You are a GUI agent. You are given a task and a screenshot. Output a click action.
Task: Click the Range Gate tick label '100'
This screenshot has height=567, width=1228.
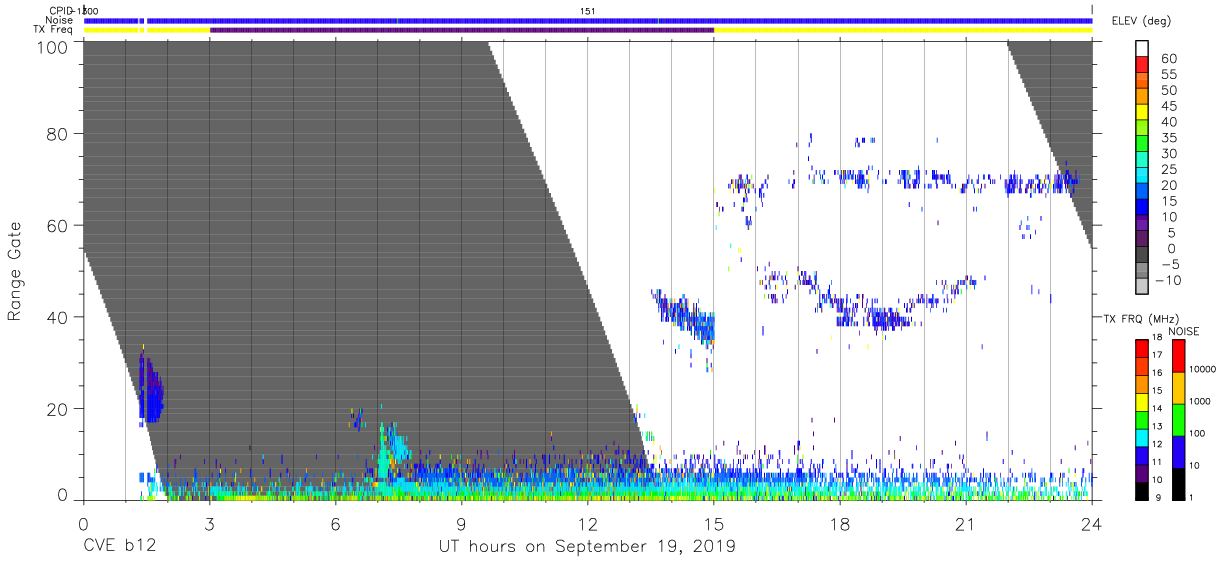pyautogui.click(x=52, y=46)
